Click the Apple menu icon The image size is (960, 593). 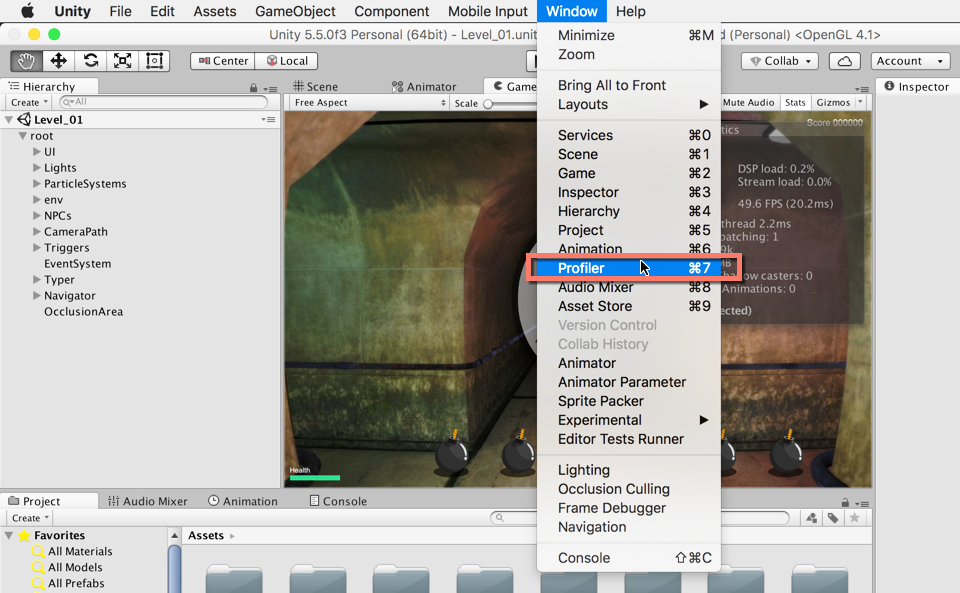28,11
